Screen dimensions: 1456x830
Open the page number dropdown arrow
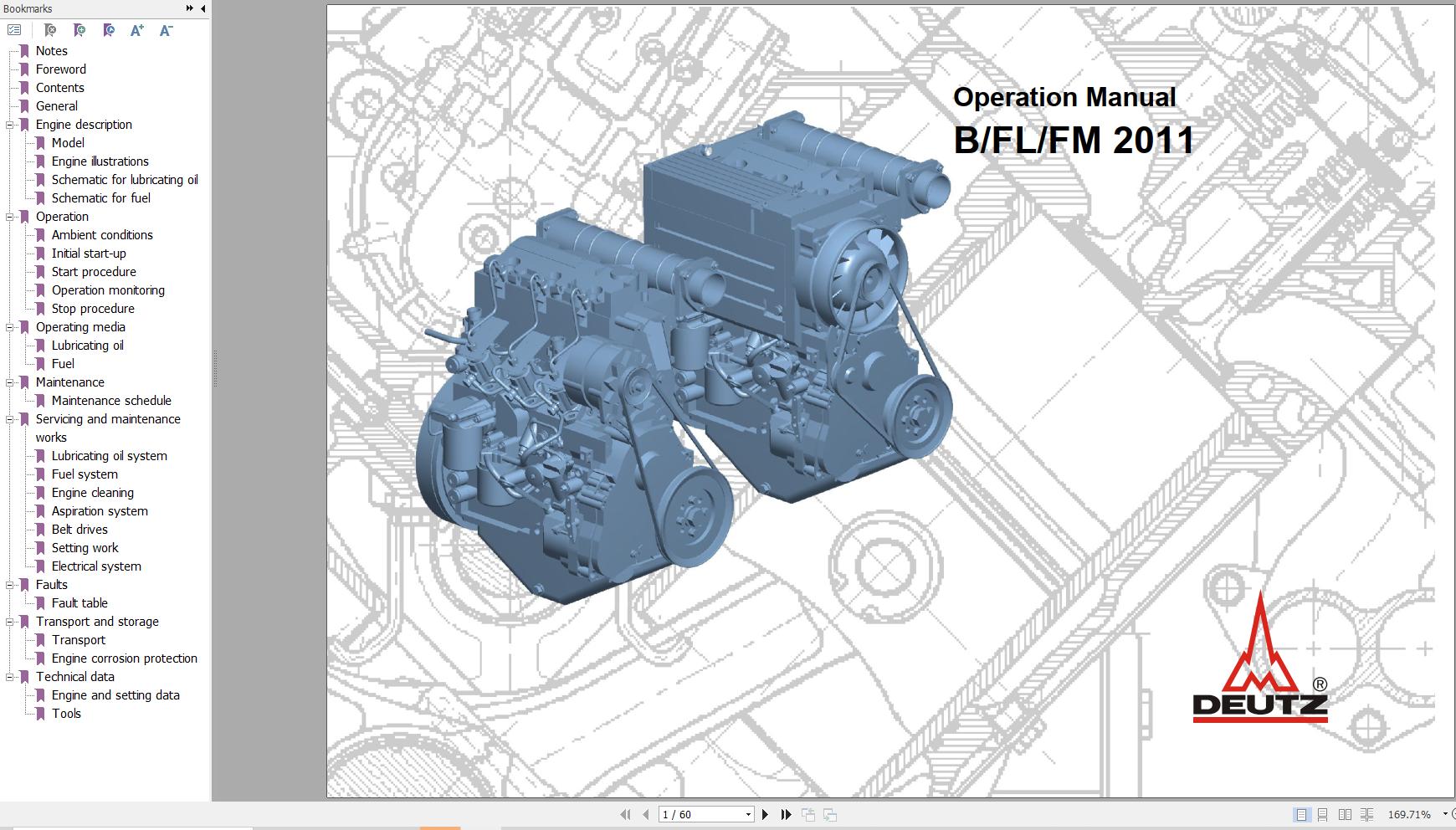[750, 812]
